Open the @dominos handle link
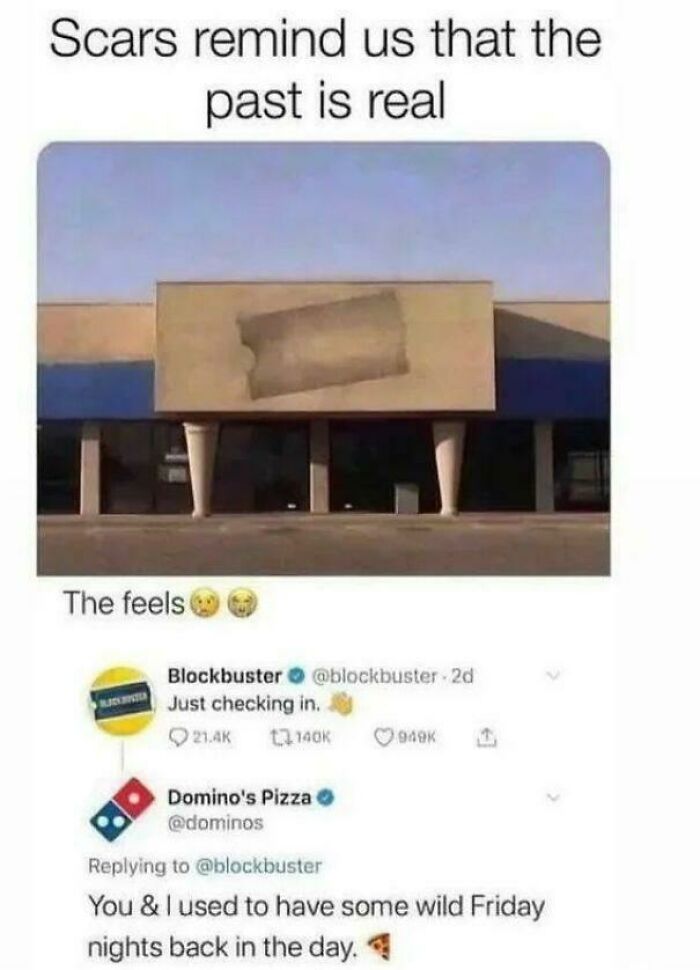The height and width of the screenshot is (970, 700). point(216,823)
